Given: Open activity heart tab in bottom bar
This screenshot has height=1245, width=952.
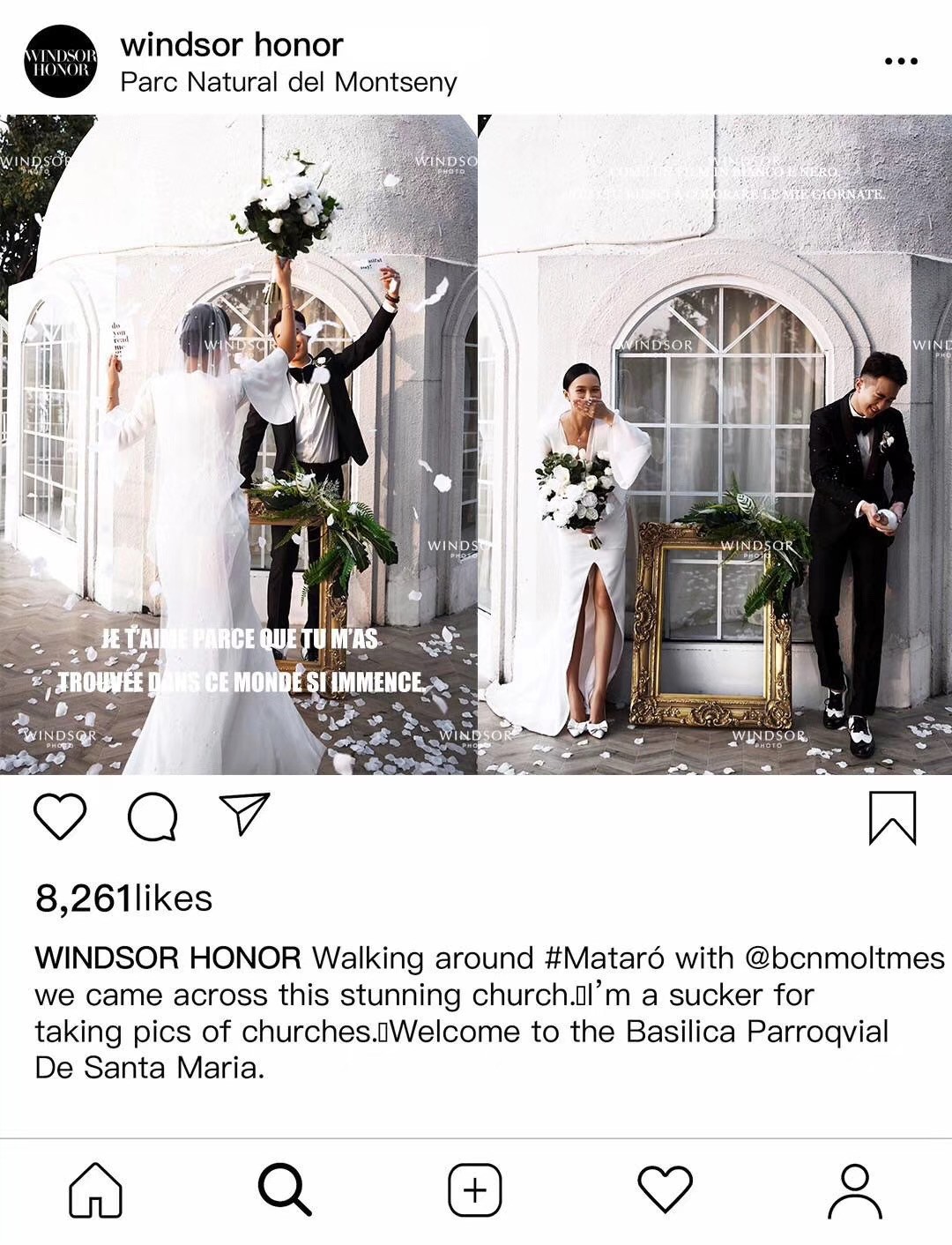Looking at the screenshot, I should (665, 1189).
